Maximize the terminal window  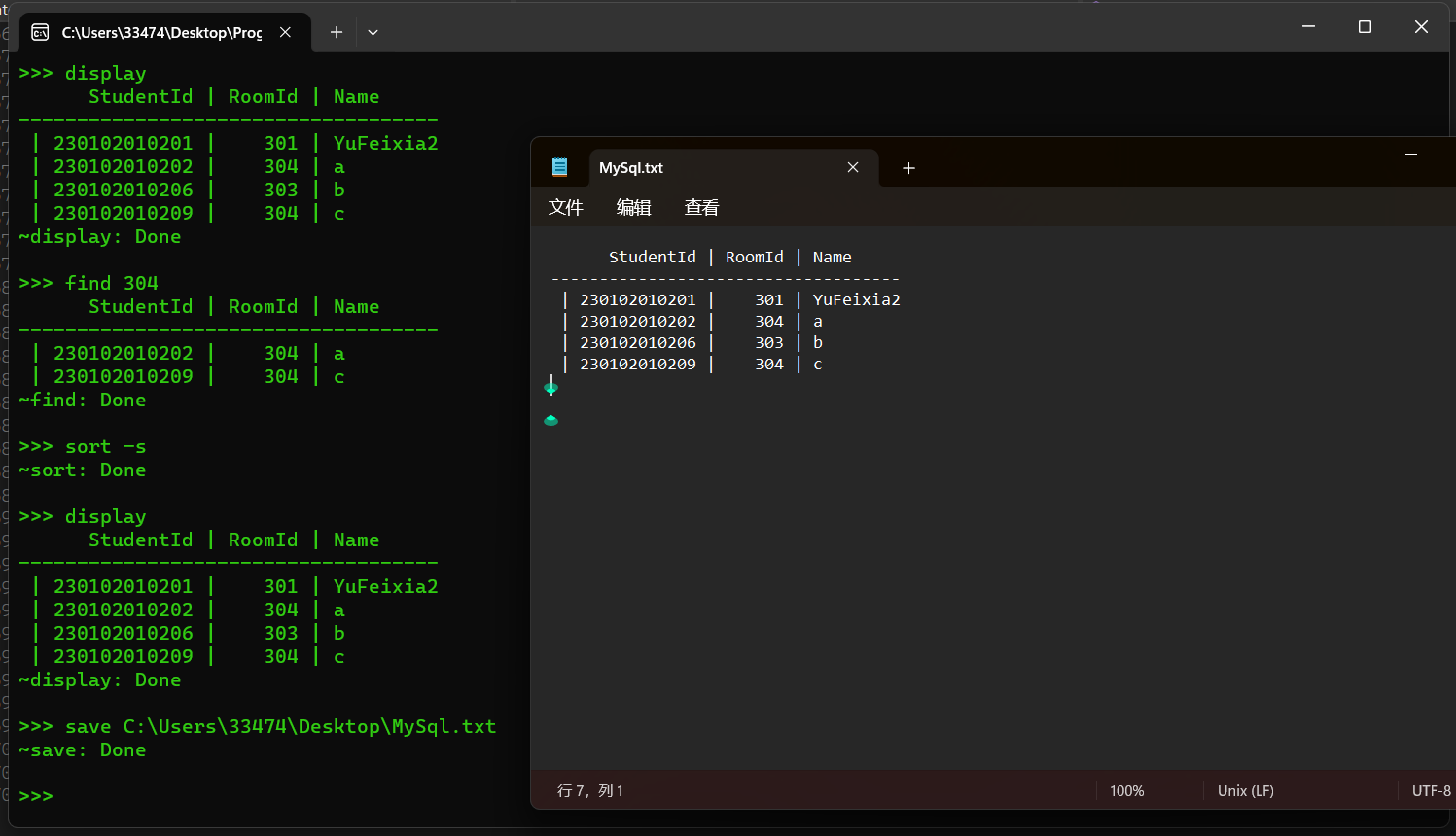(1365, 26)
